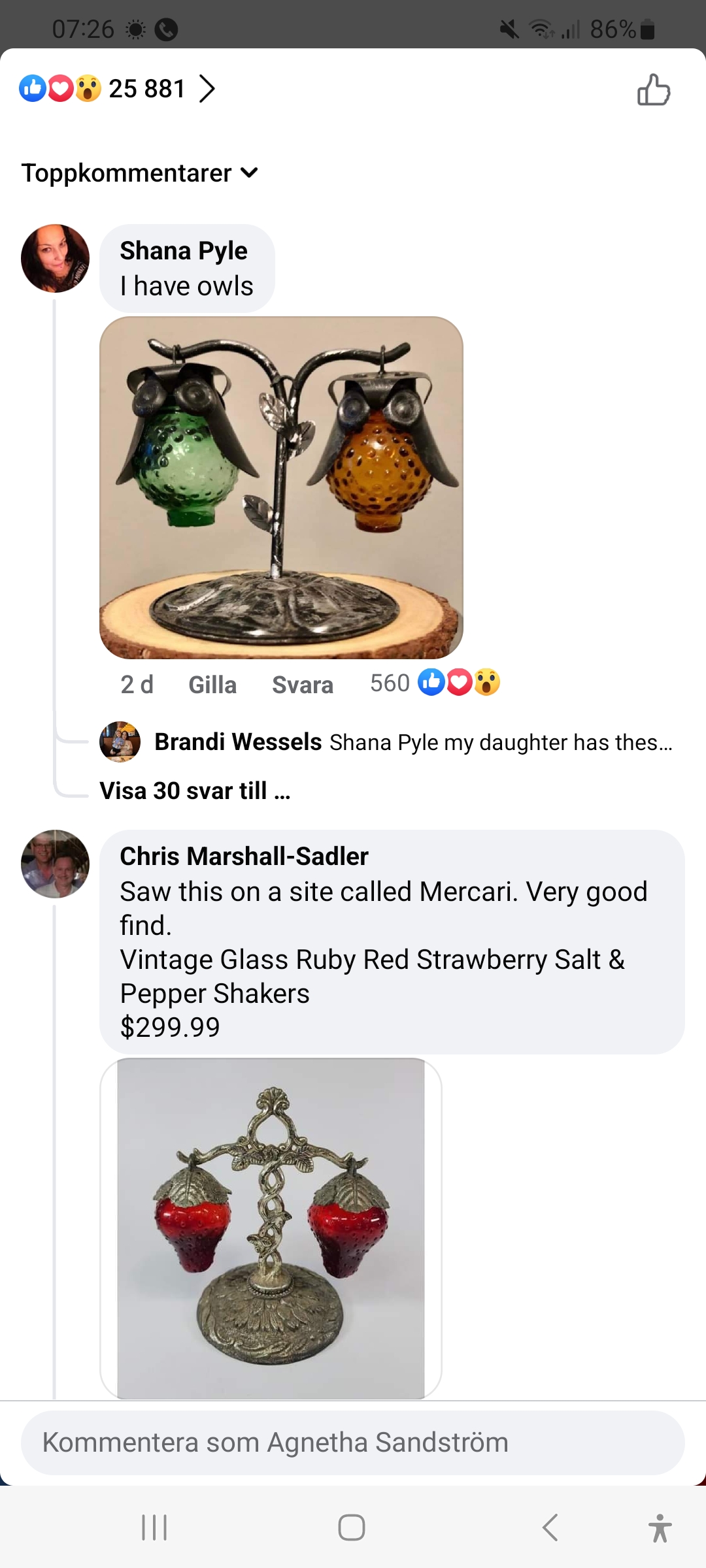Tap the Shana Pyle name link

(184, 251)
